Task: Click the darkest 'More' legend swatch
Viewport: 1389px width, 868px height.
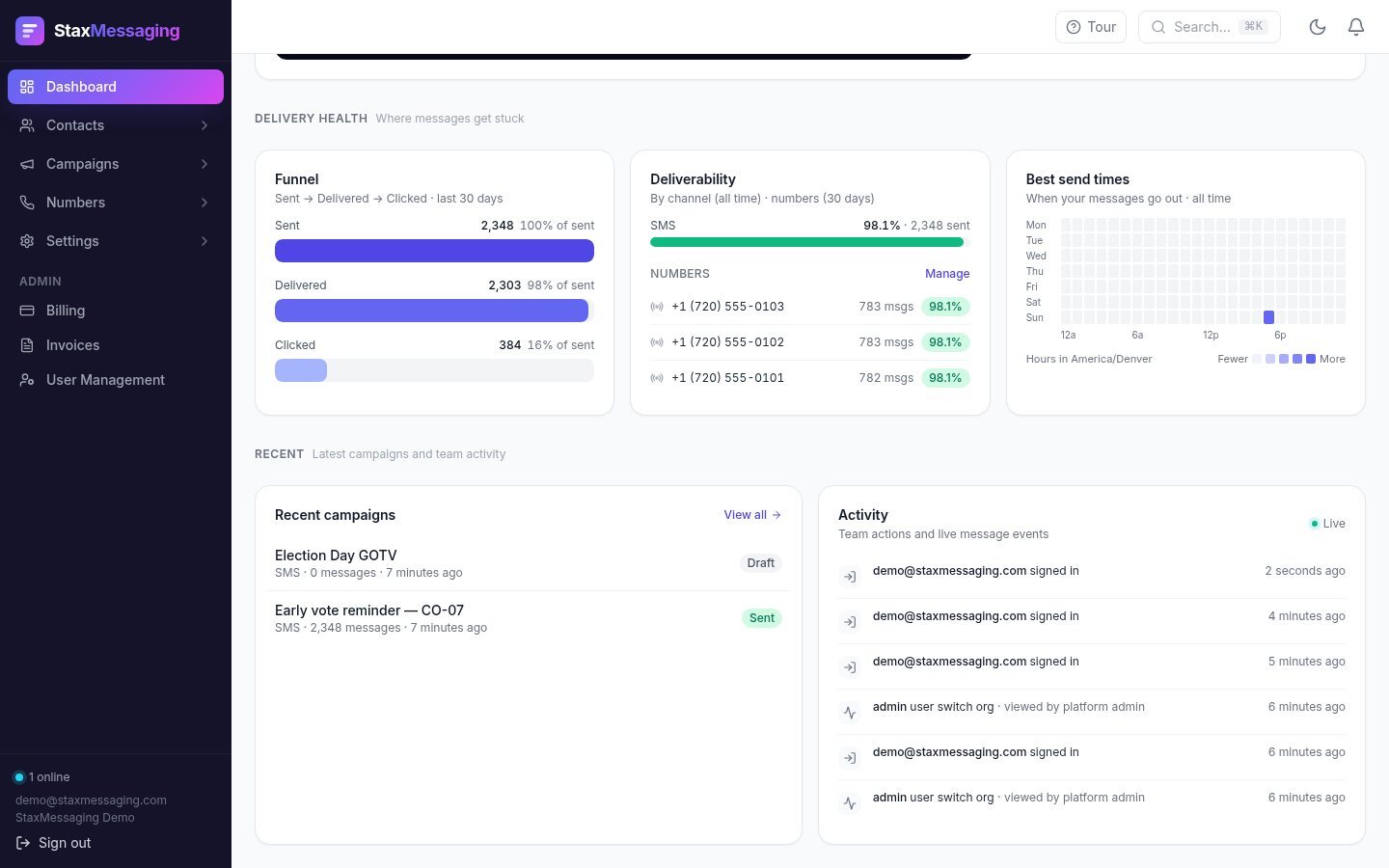Action: (x=1311, y=359)
